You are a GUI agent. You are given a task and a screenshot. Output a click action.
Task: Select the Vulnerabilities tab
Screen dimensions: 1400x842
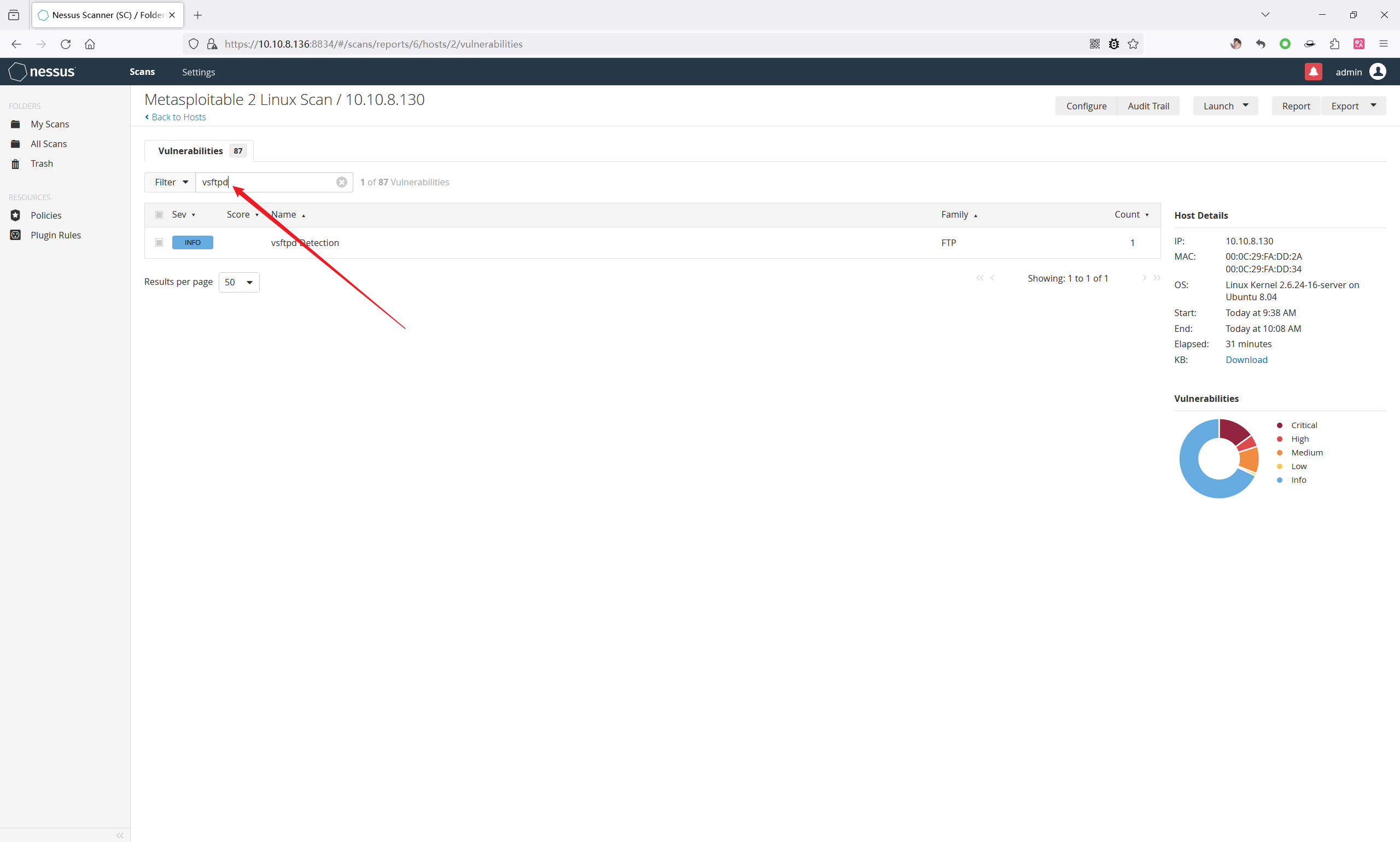coord(199,151)
